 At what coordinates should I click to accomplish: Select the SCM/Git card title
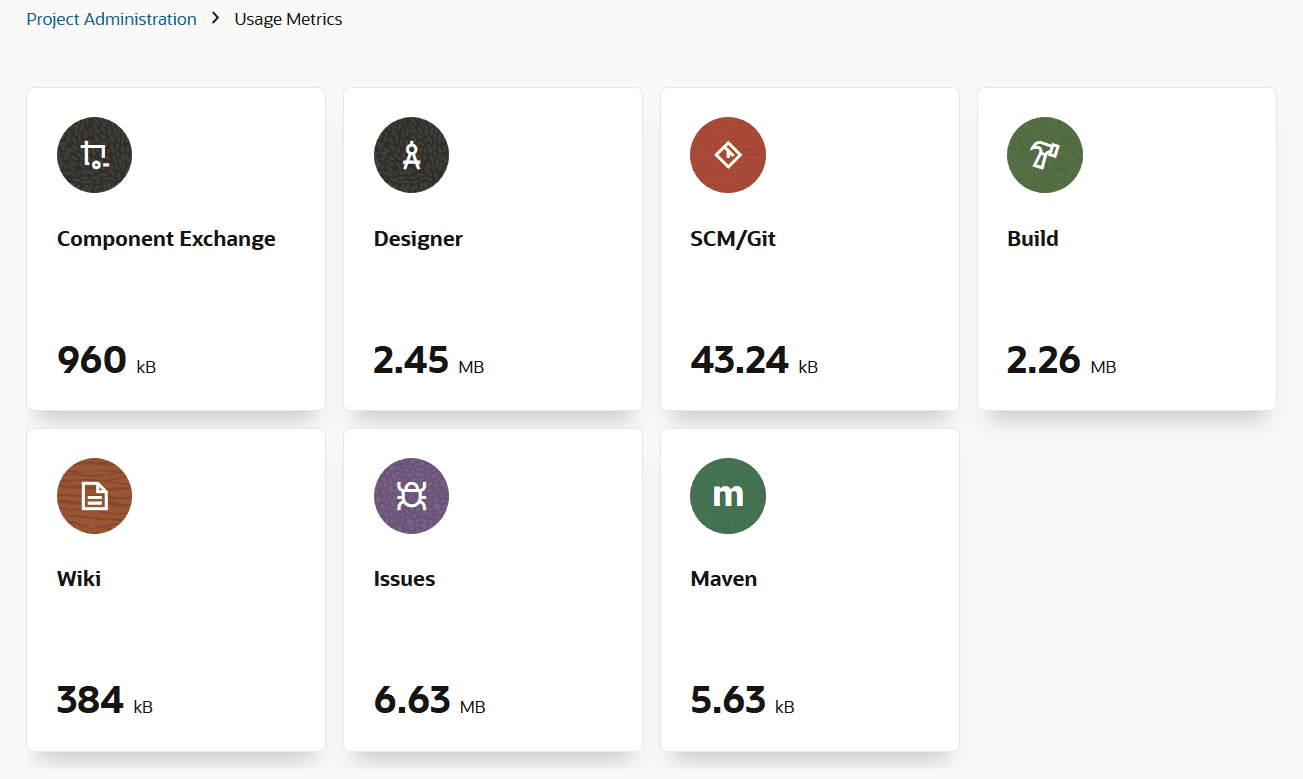733,239
